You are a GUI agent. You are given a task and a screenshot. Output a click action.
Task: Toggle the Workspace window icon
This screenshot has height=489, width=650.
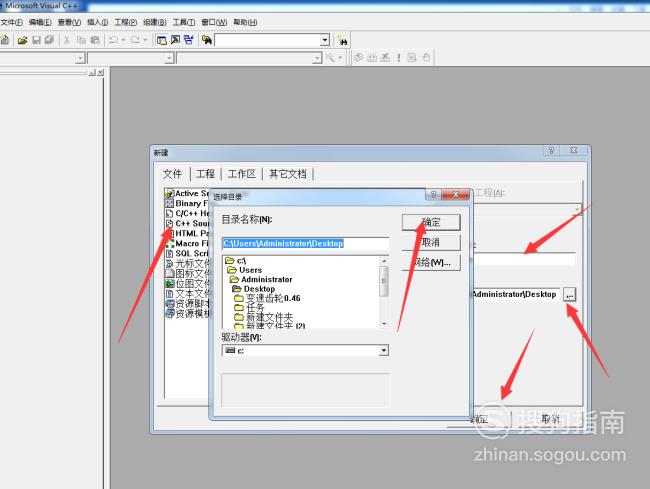click(162, 40)
